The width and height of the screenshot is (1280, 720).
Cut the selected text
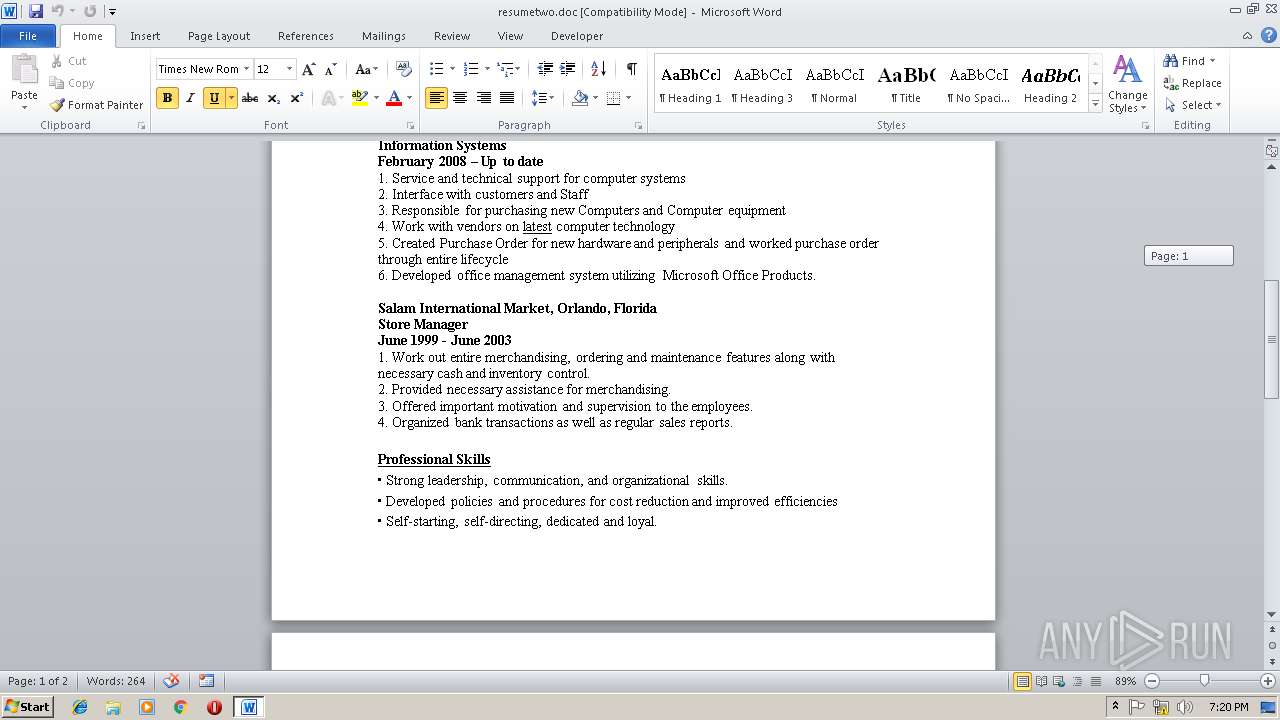pos(69,61)
